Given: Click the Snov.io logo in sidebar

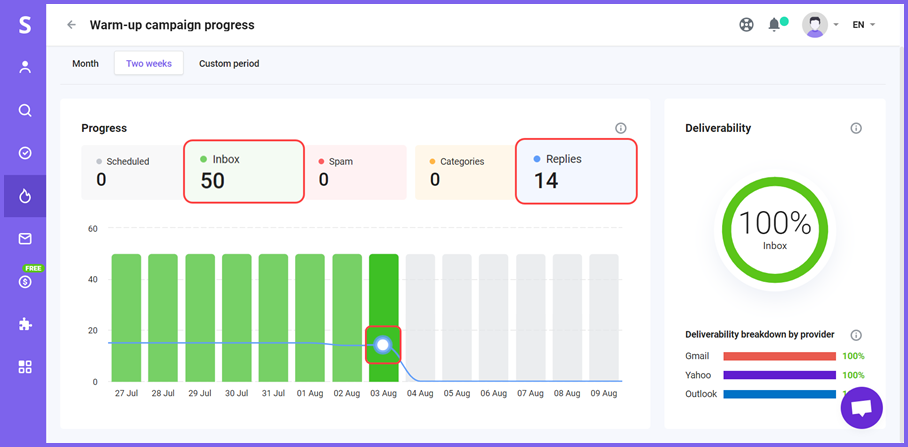Looking at the screenshot, I should point(24,25).
